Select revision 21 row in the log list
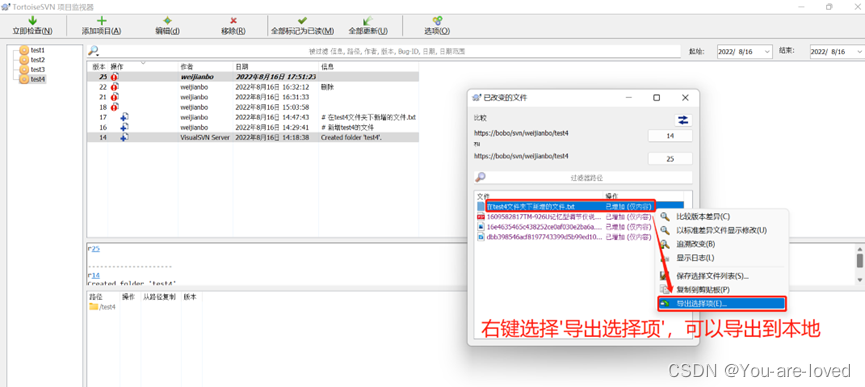Image resolution: width=865 pixels, height=387 pixels. (x=253, y=97)
